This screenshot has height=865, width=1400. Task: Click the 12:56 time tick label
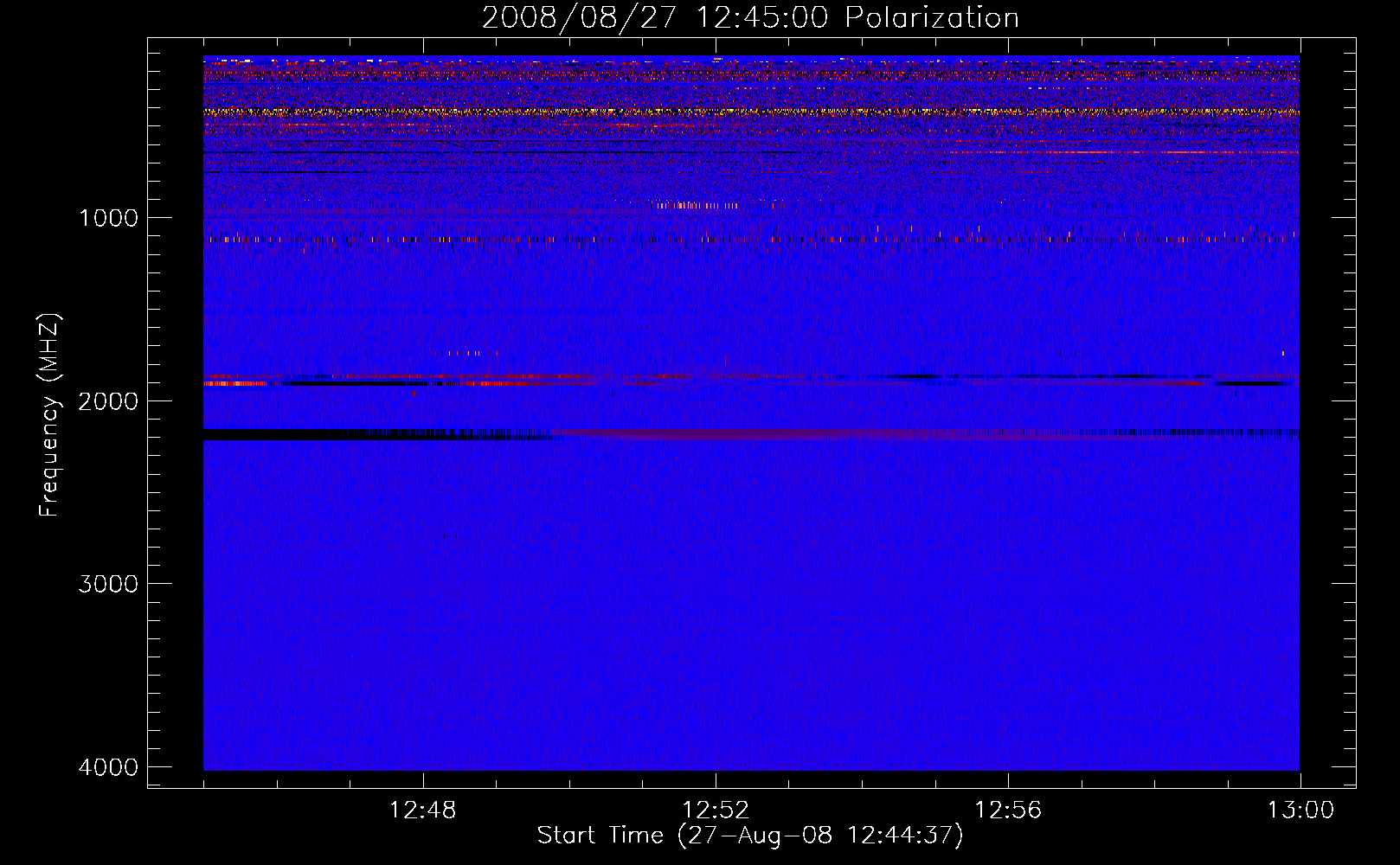[x=1008, y=811]
